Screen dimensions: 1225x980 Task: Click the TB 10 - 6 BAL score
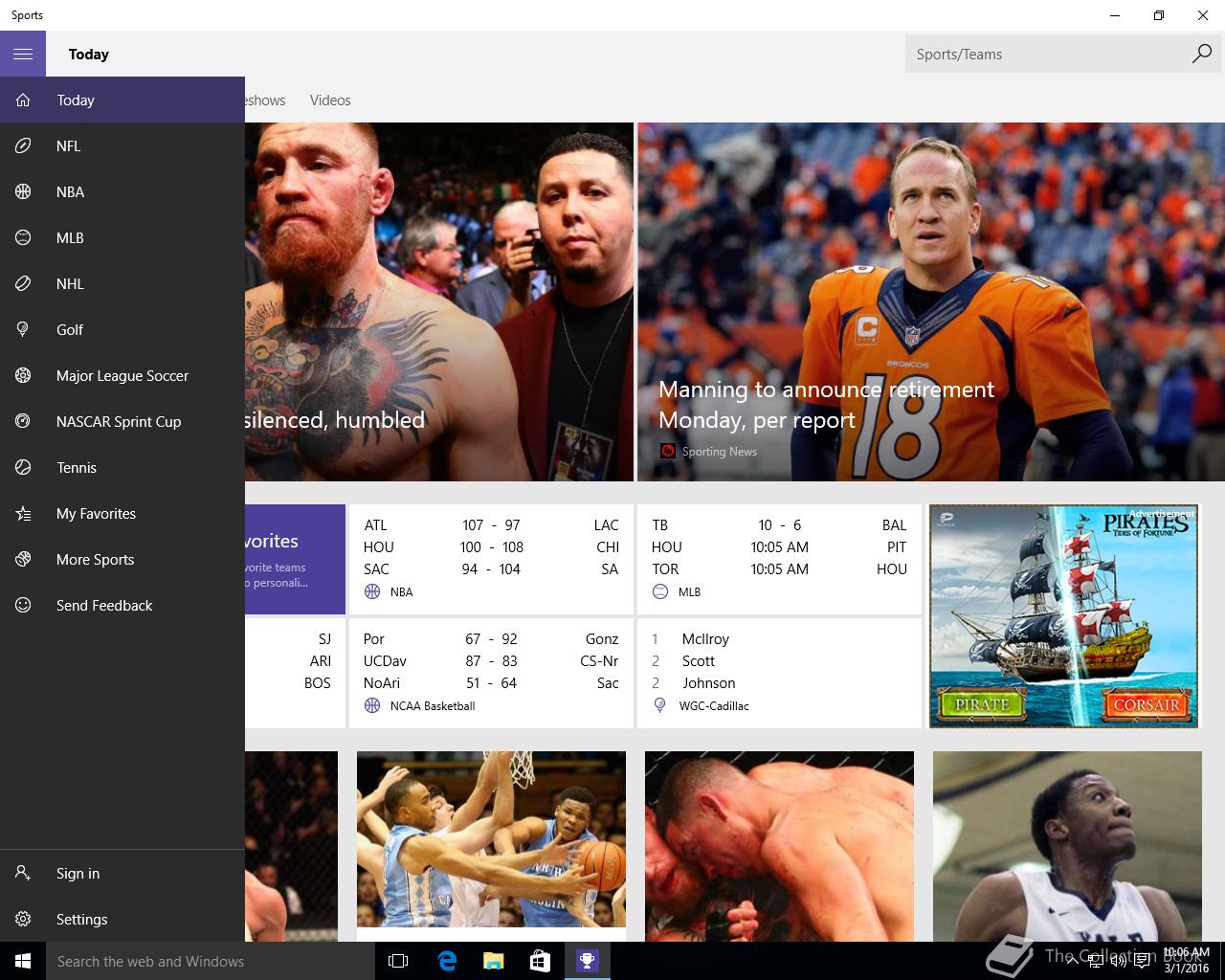[x=779, y=524]
